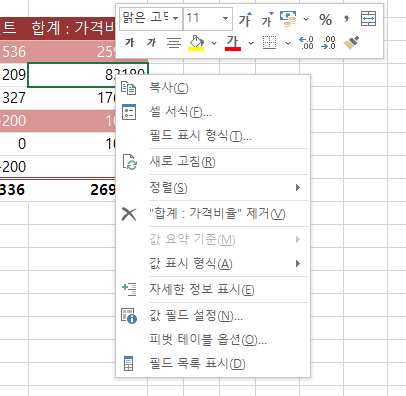The image size is (406, 396).
Task: Select the cell showing 209
Action: tap(14, 75)
